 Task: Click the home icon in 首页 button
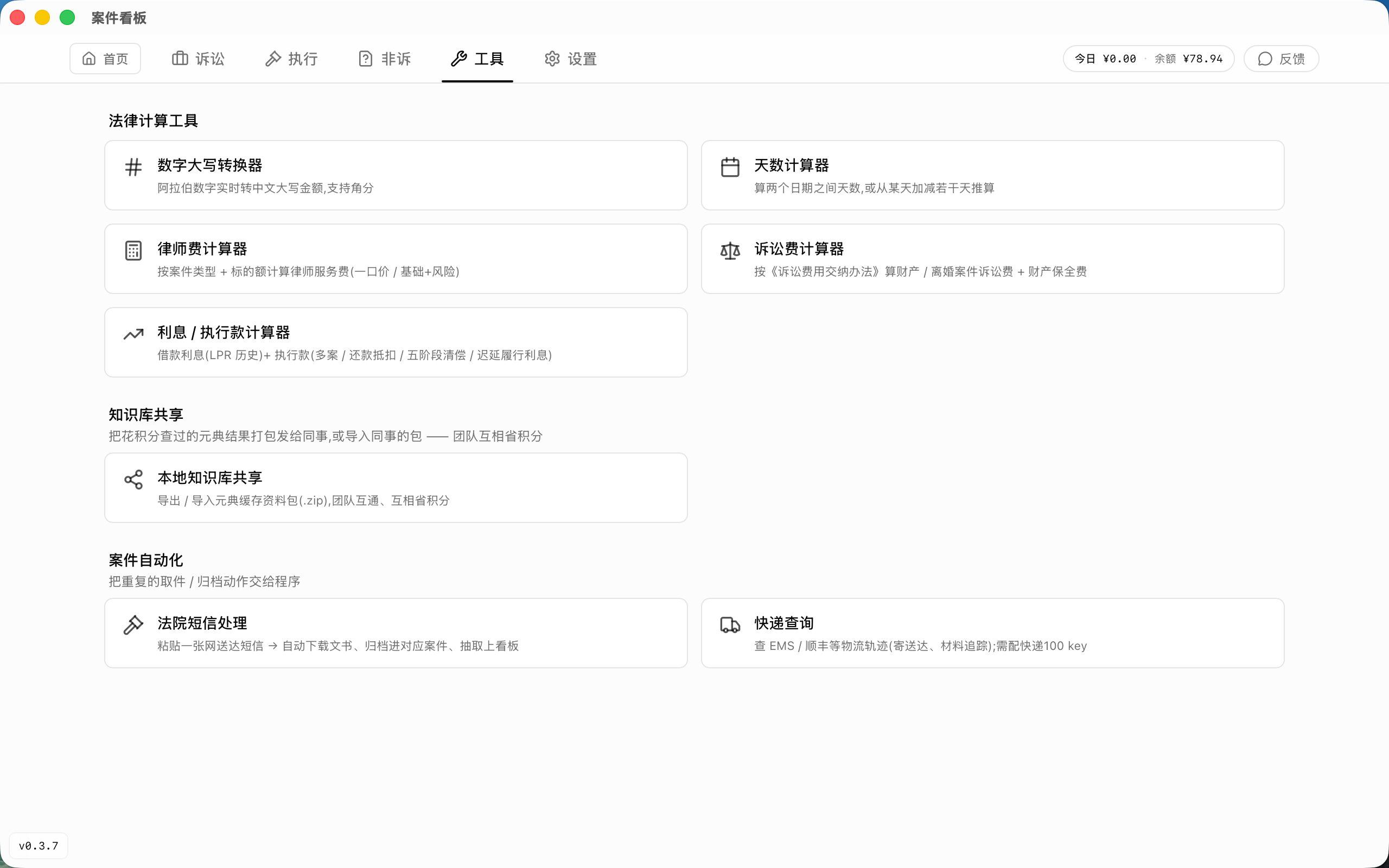click(x=89, y=59)
